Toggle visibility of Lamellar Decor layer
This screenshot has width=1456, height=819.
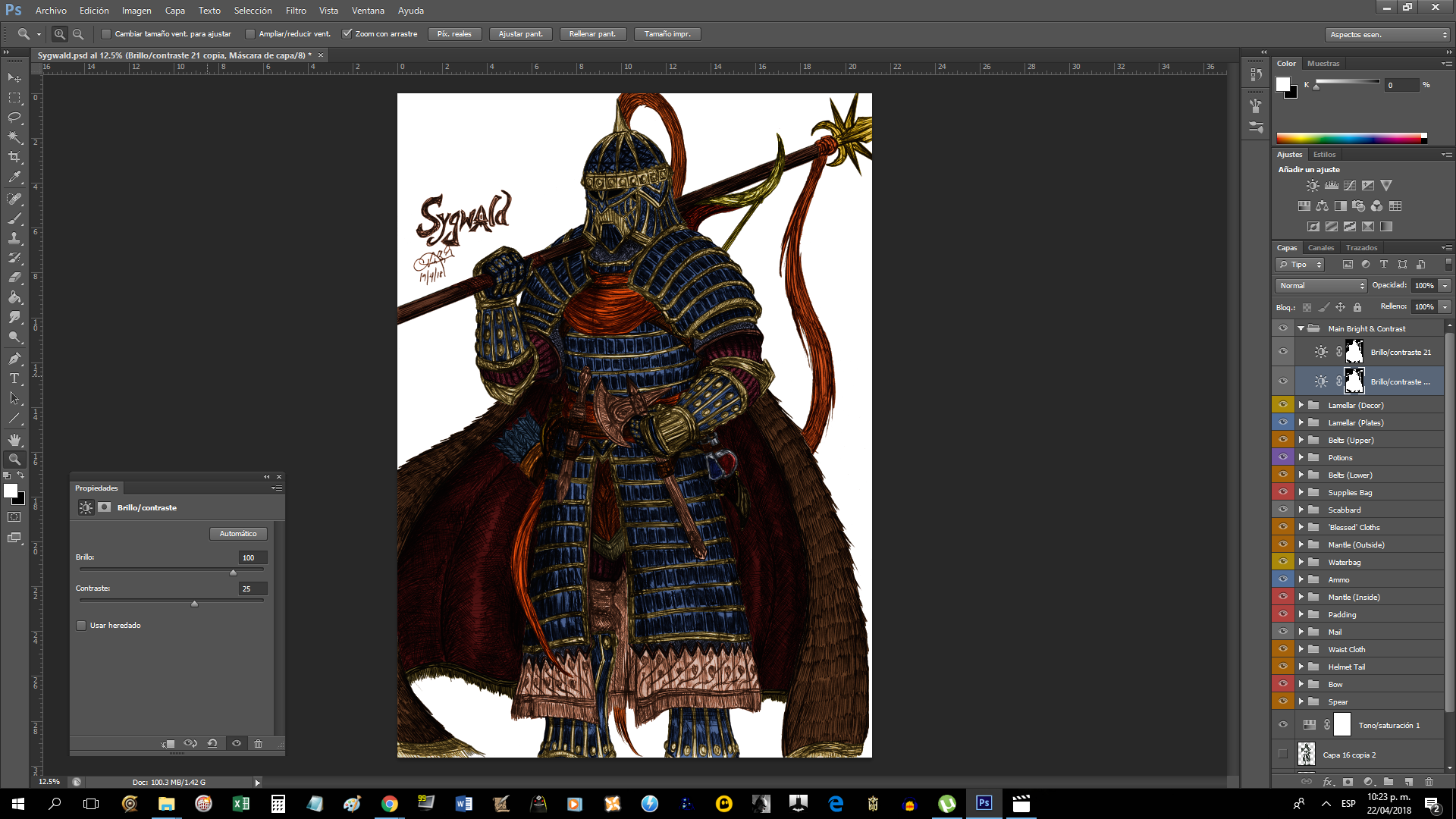point(1283,404)
